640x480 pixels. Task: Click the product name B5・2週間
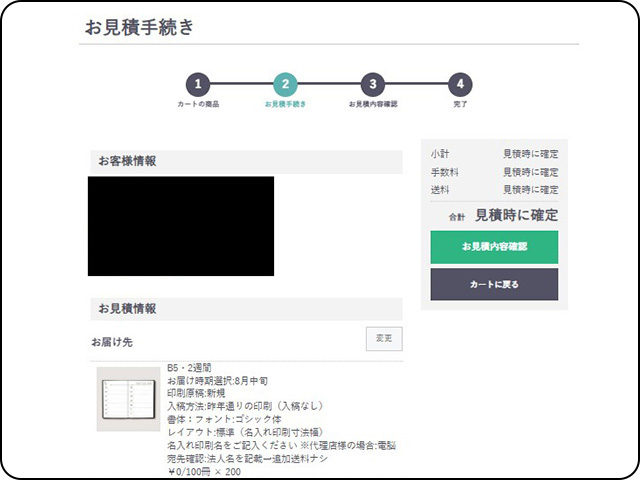(189, 368)
